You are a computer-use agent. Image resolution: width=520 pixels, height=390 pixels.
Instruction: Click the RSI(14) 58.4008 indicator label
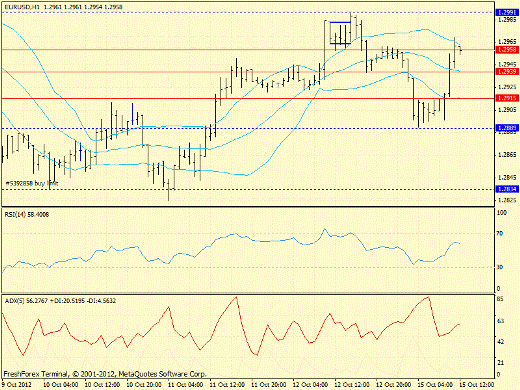pyautogui.click(x=27, y=215)
